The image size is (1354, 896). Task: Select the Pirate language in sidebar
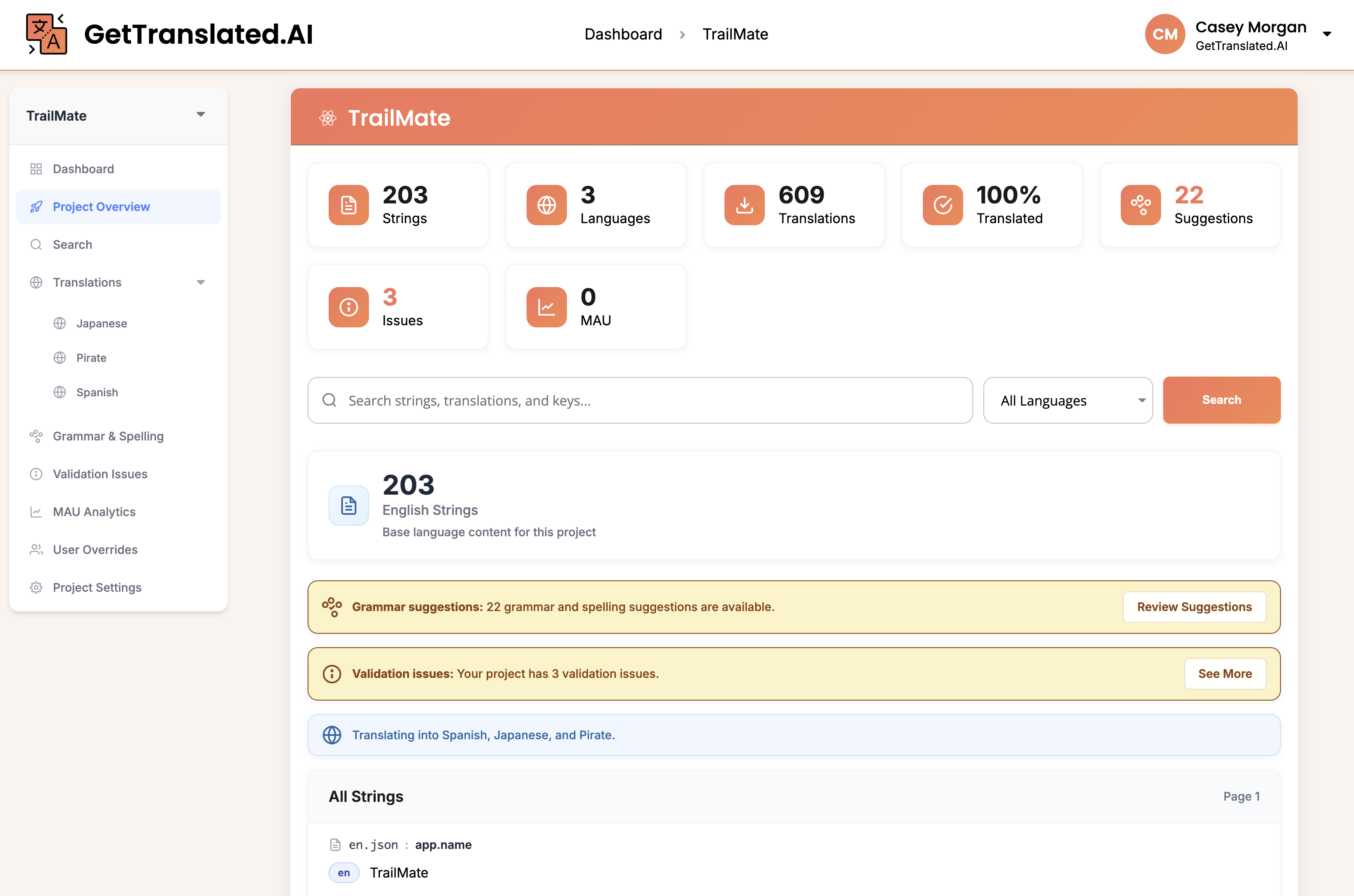[92, 358]
